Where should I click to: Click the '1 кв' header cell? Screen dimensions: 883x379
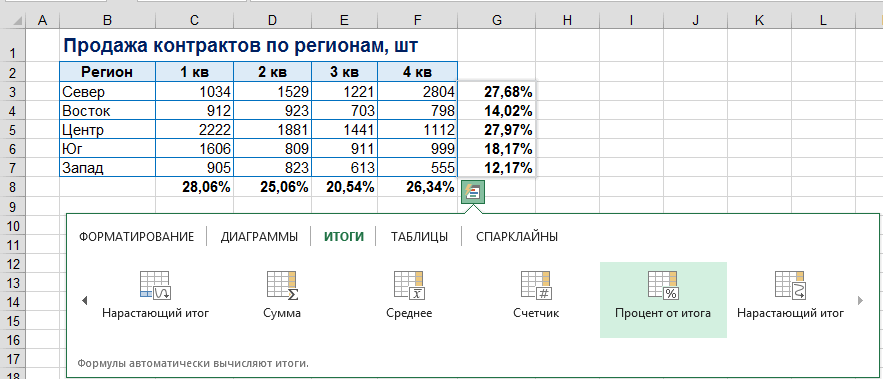(194, 72)
